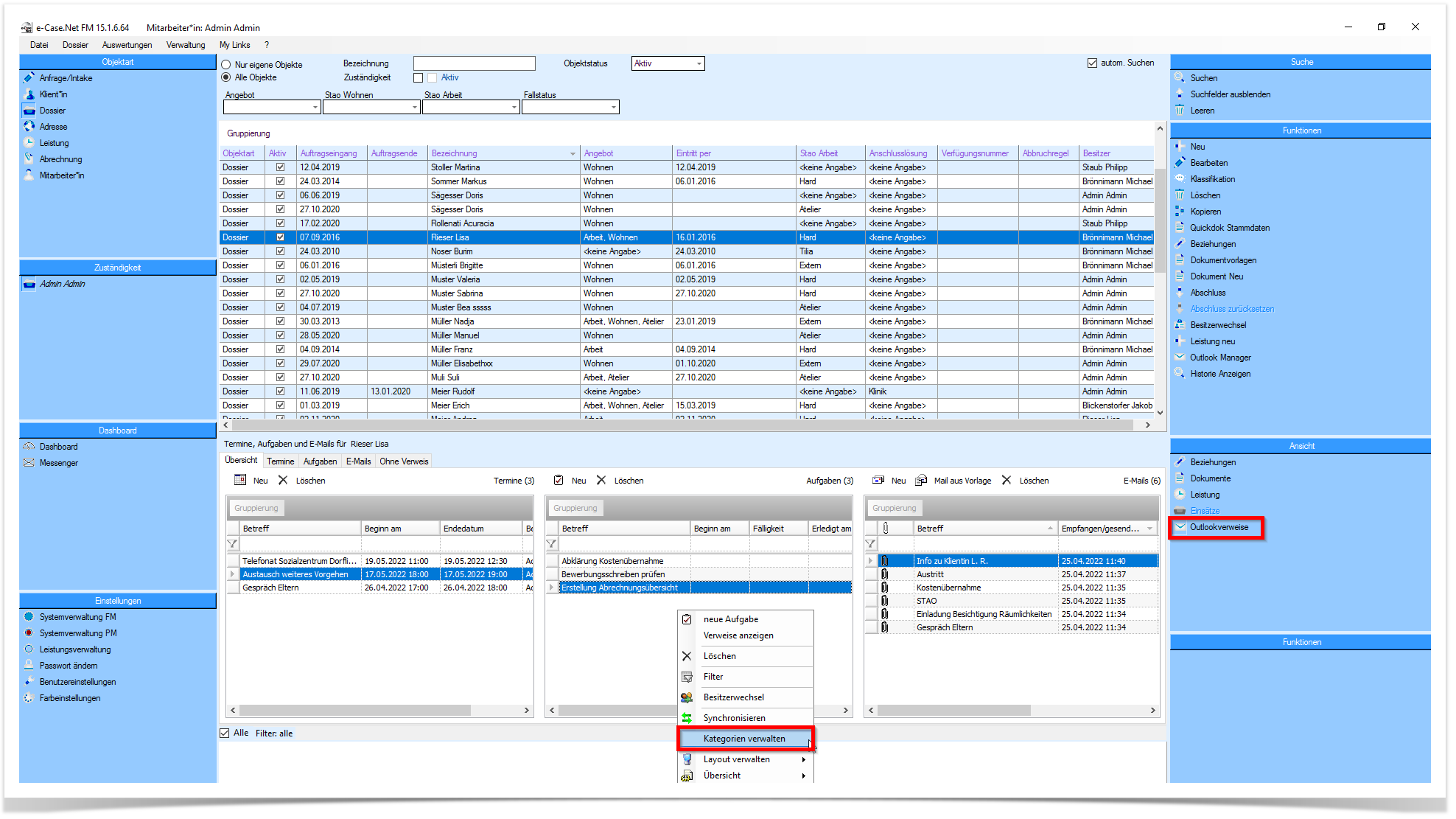Select Klient*in icon in Objektart
Screen dimensions: 1456x819
(29, 94)
